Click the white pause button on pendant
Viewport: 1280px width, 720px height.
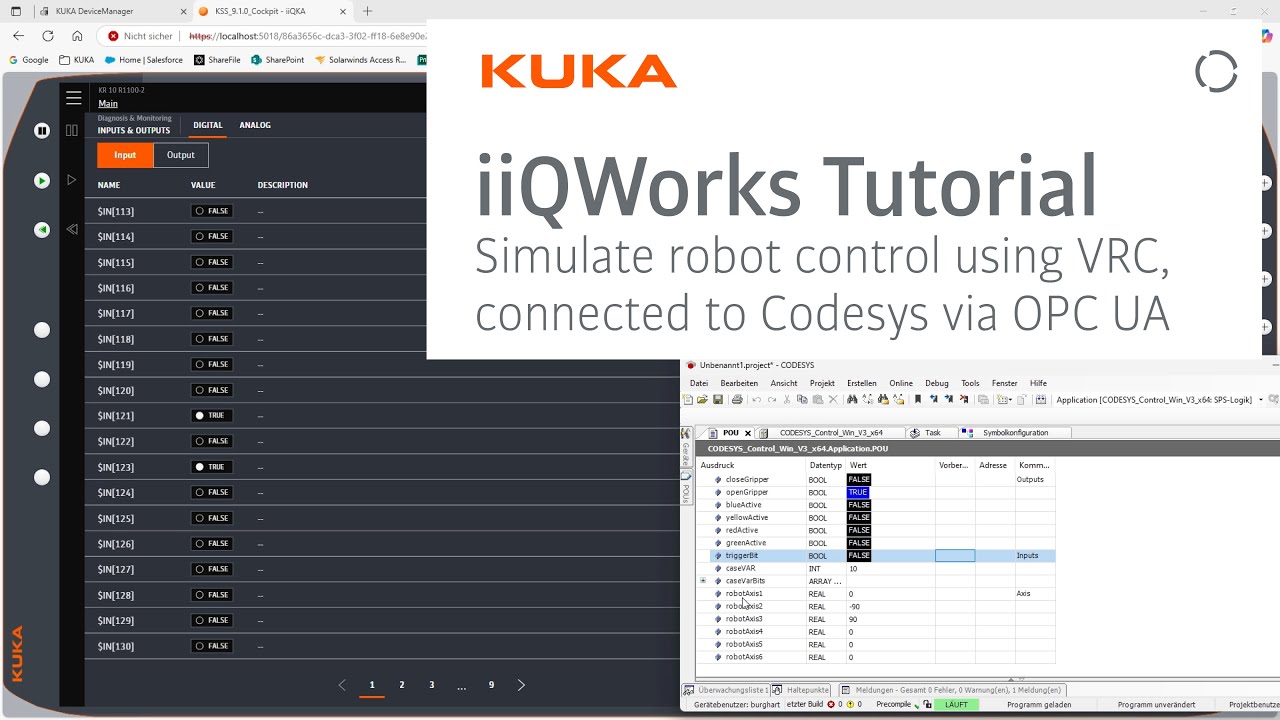(42, 130)
